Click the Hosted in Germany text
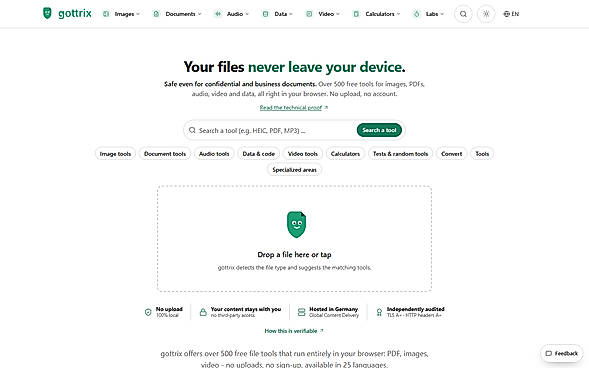 click(334, 309)
